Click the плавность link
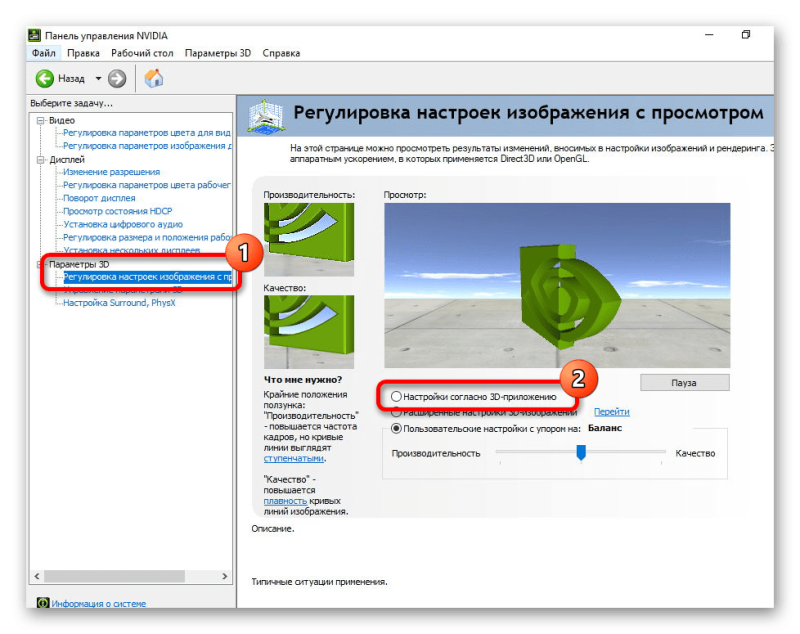The height and width of the screenshot is (634, 800). [x=285, y=501]
